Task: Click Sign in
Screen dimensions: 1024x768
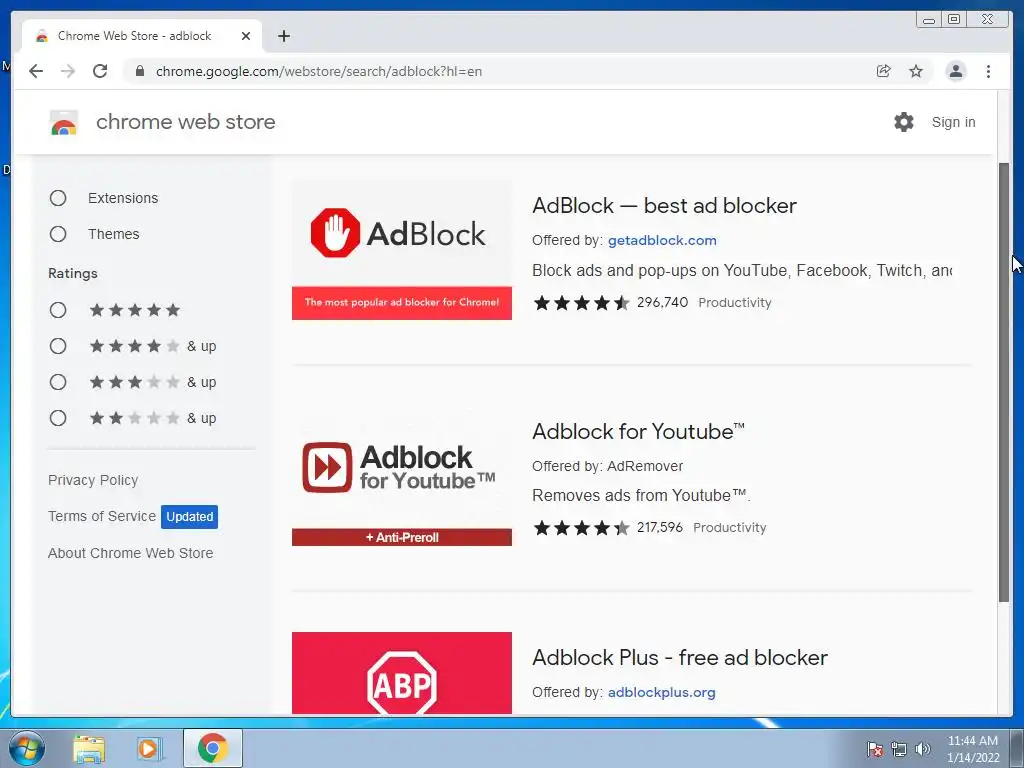Action: [x=953, y=122]
